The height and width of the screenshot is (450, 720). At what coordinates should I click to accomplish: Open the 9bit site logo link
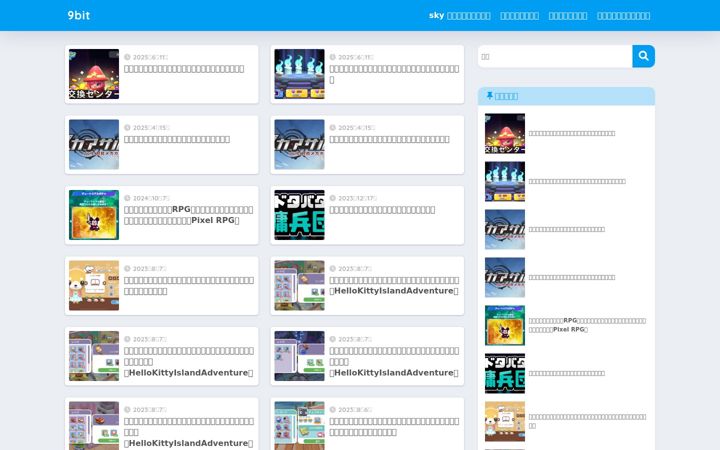coord(79,15)
